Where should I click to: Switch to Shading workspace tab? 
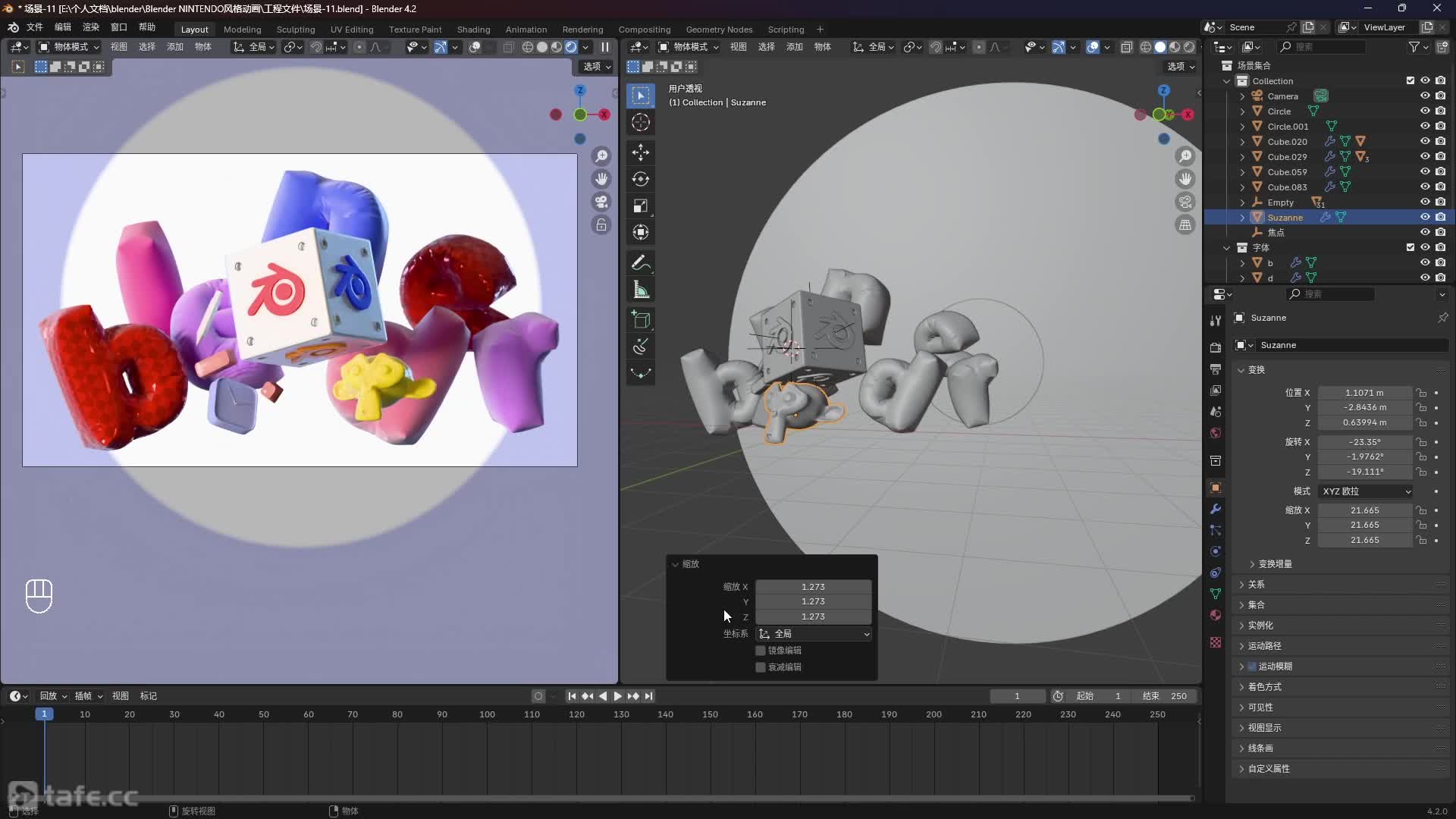[x=473, y=30]
